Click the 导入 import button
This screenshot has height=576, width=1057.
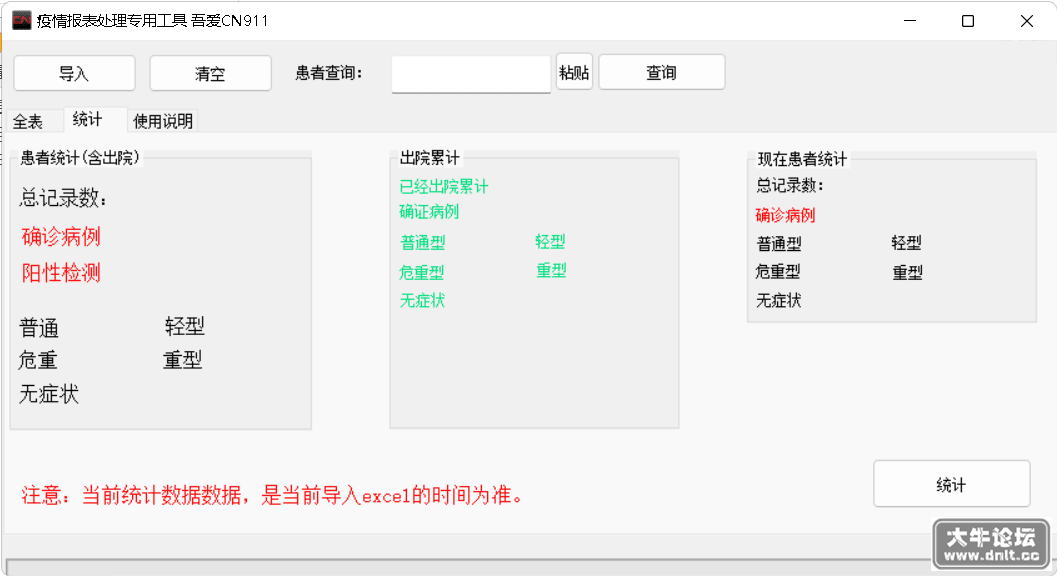tap(74, 73)
